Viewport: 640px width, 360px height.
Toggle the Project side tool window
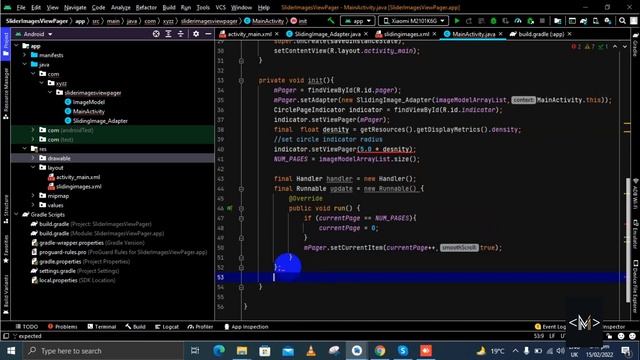click(x=6, y=44)
